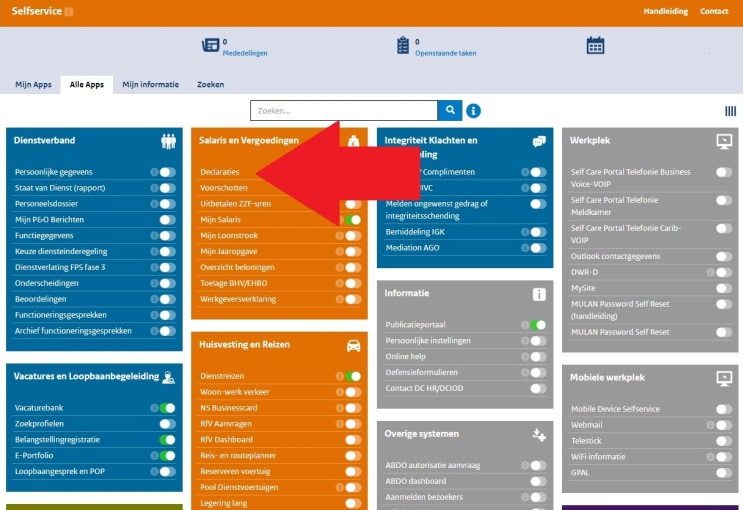Viewport: 743px width, 510px height.
Task: Disable the Publicatieportaal switch
Action: (x=538, y=325)
